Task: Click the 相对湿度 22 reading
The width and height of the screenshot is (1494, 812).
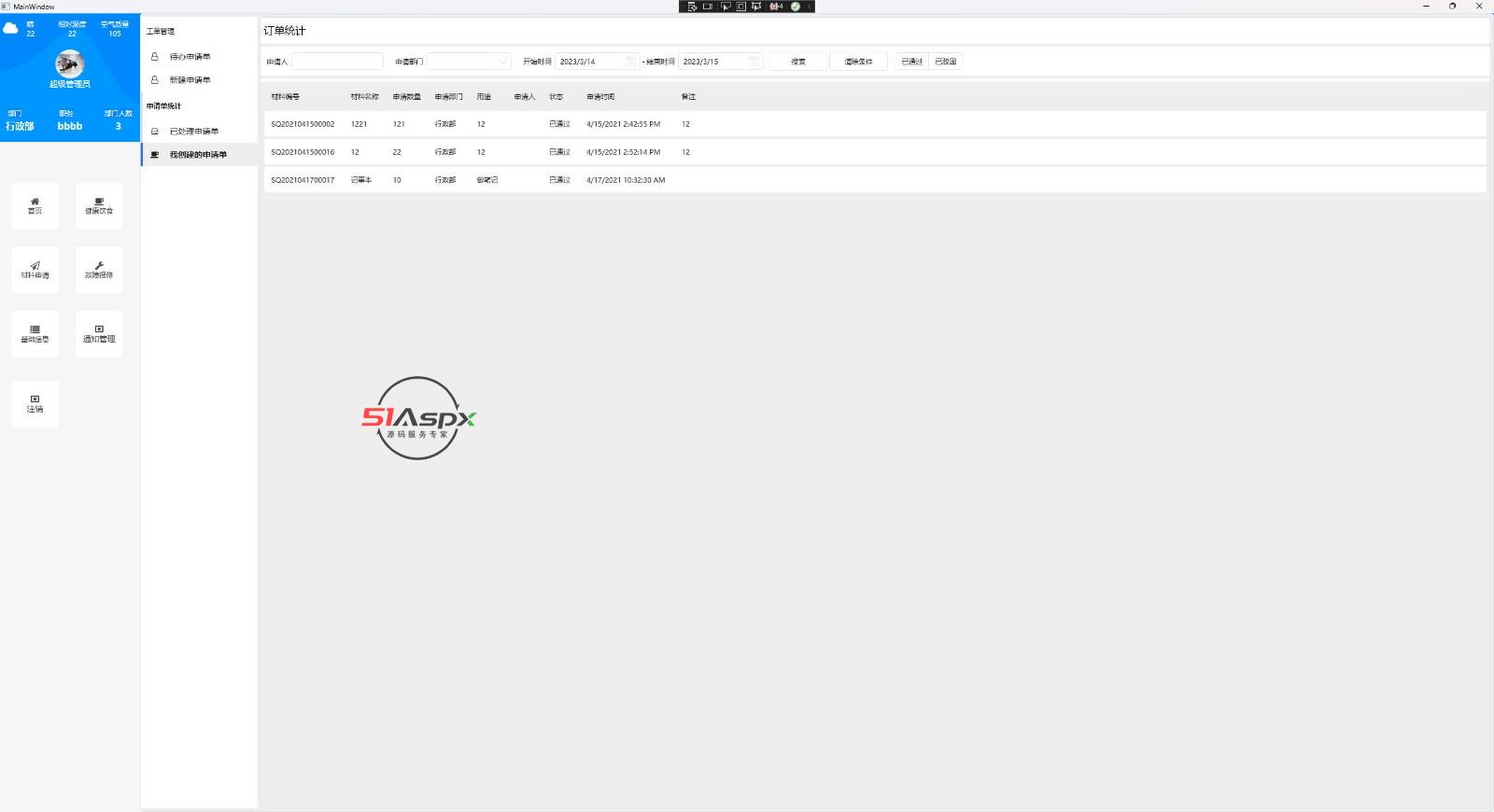Action: [x=72, y=29]
